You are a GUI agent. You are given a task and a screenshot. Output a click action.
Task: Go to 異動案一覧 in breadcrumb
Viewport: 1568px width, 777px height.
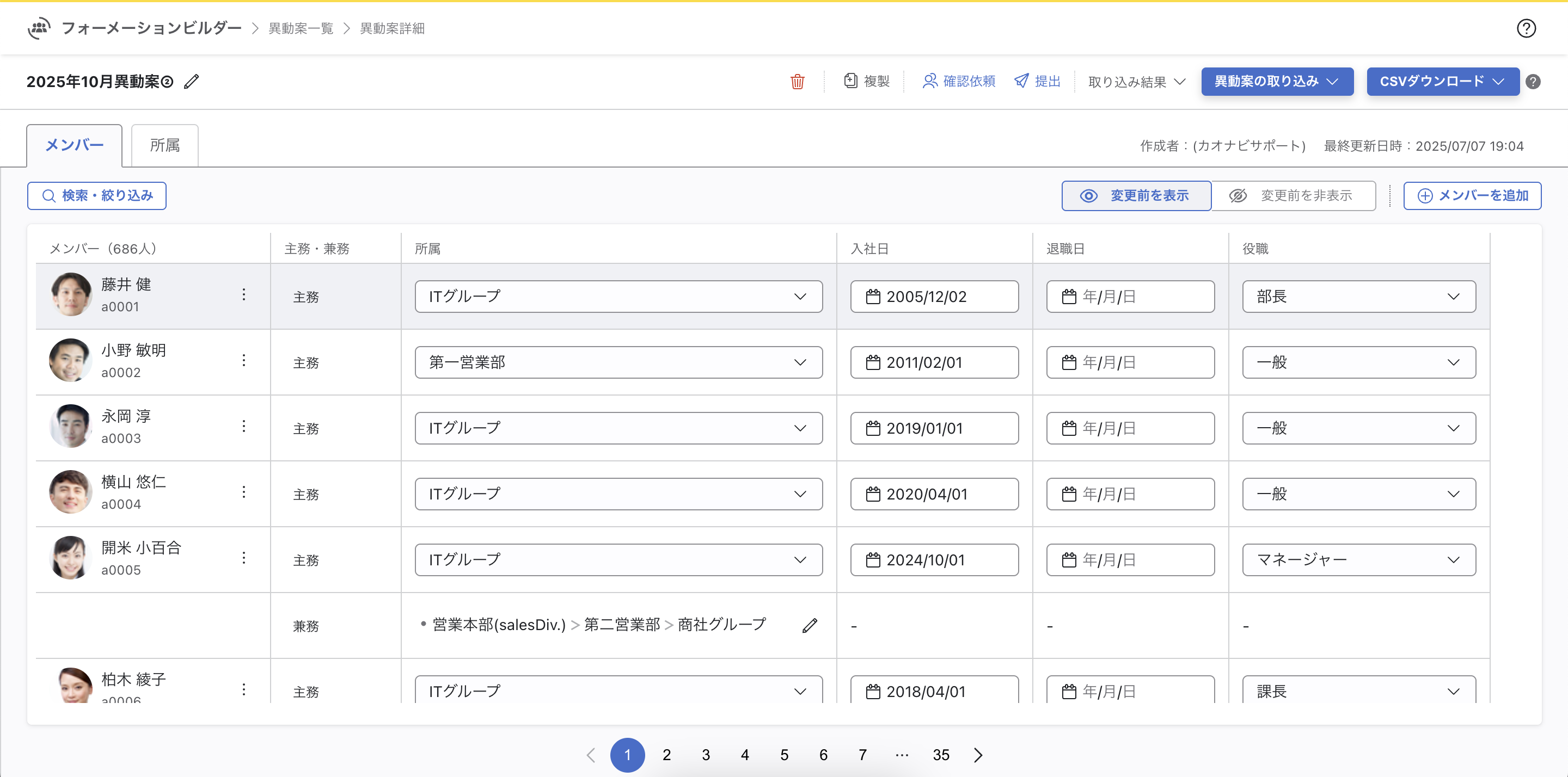click(301, 29)
